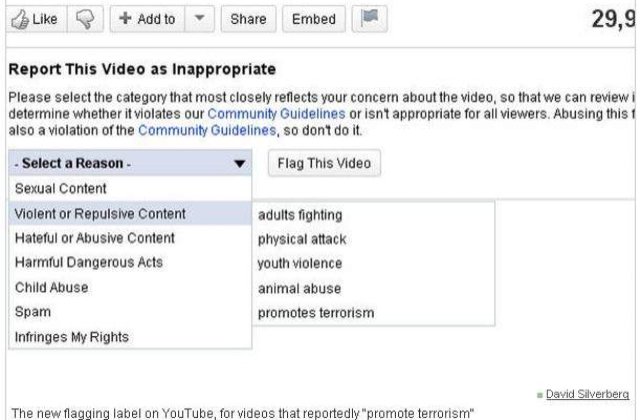The width and height of the screenshot is (640, 420).
Task: Click the flag report icon
Action: (369, 19)
